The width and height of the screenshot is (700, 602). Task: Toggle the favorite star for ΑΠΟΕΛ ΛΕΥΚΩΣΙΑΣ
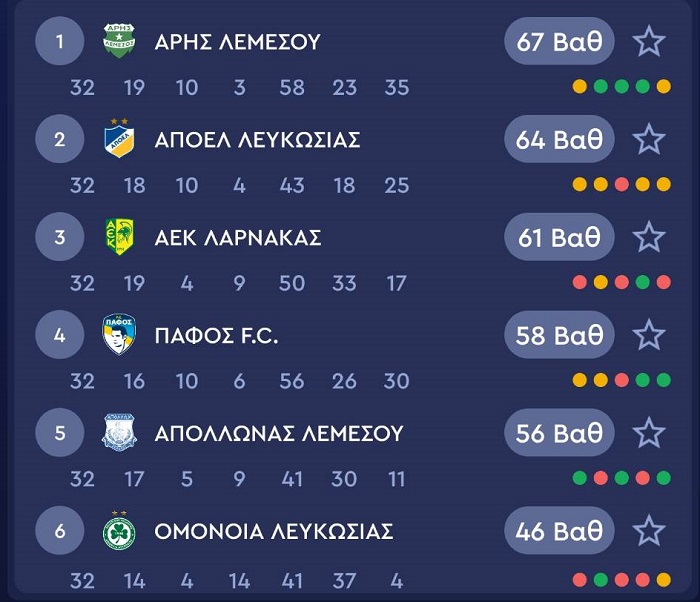650,140
